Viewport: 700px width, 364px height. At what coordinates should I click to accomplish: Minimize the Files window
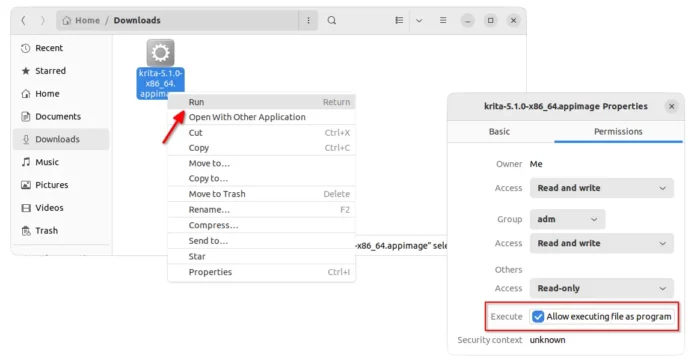(467, 21)
